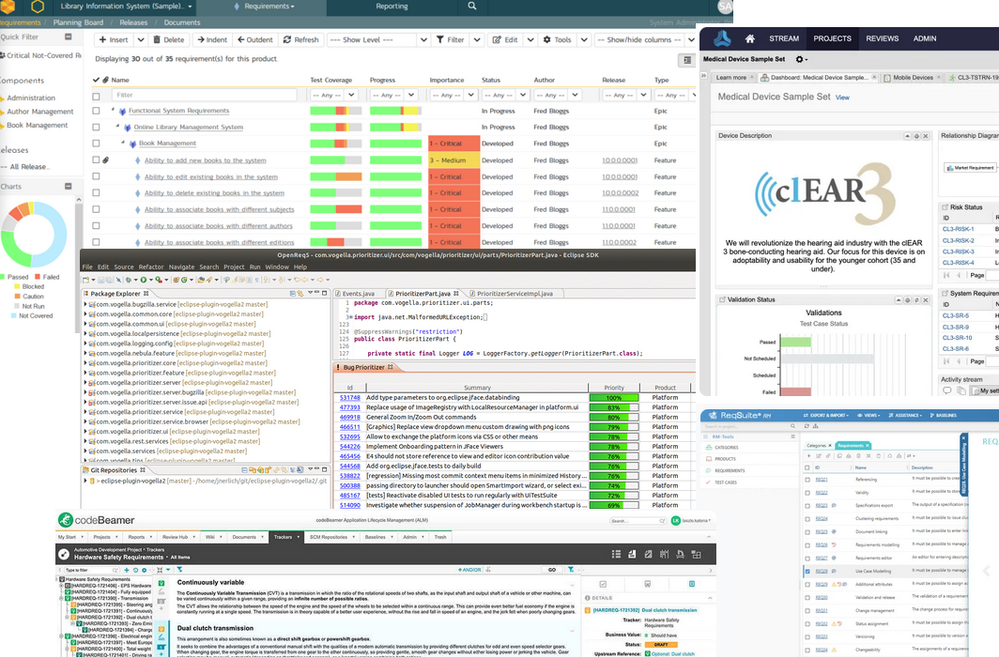The height and width of the screenshot is (657, 999).
Task: Click the Categories icon in ReqSuite sidebar
Action: click(x=709, y=447)
